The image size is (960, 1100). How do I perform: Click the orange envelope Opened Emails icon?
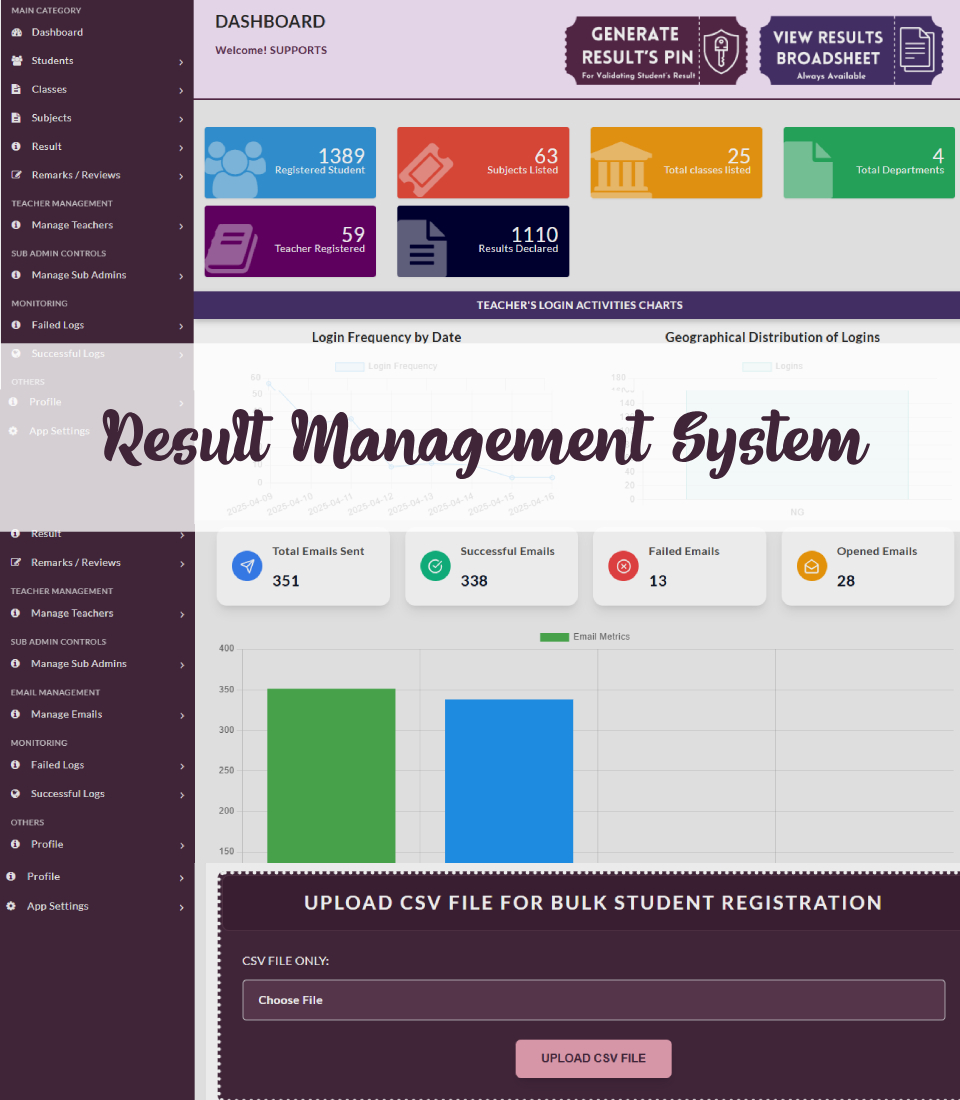(812, 566)
